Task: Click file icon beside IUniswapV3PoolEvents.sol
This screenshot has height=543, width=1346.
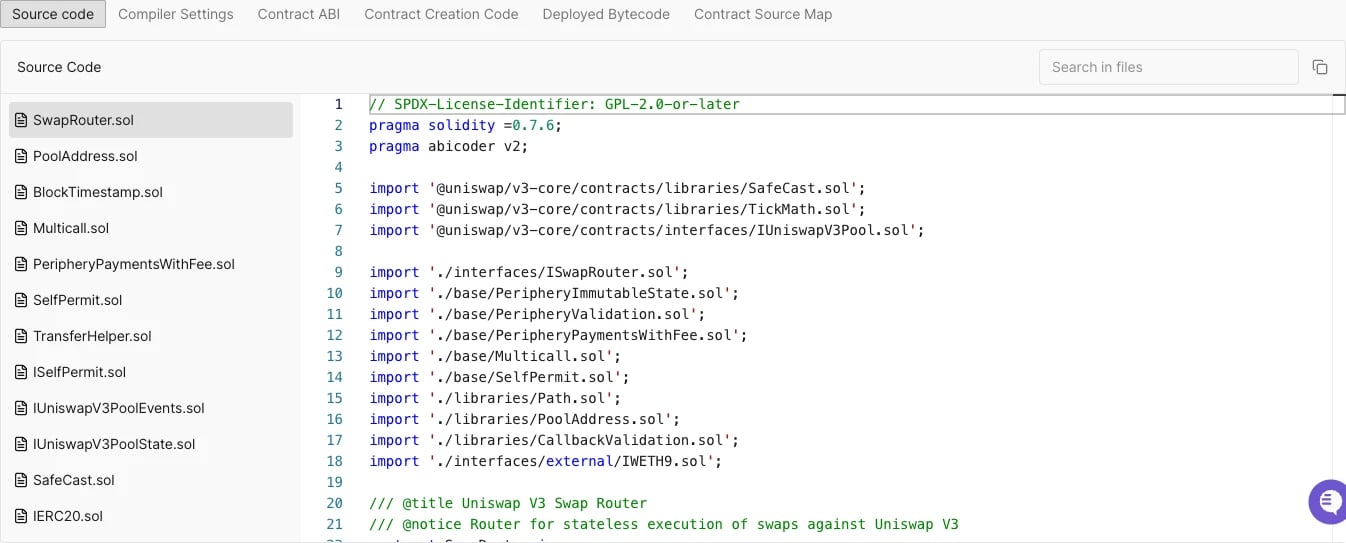Action: 20,408
